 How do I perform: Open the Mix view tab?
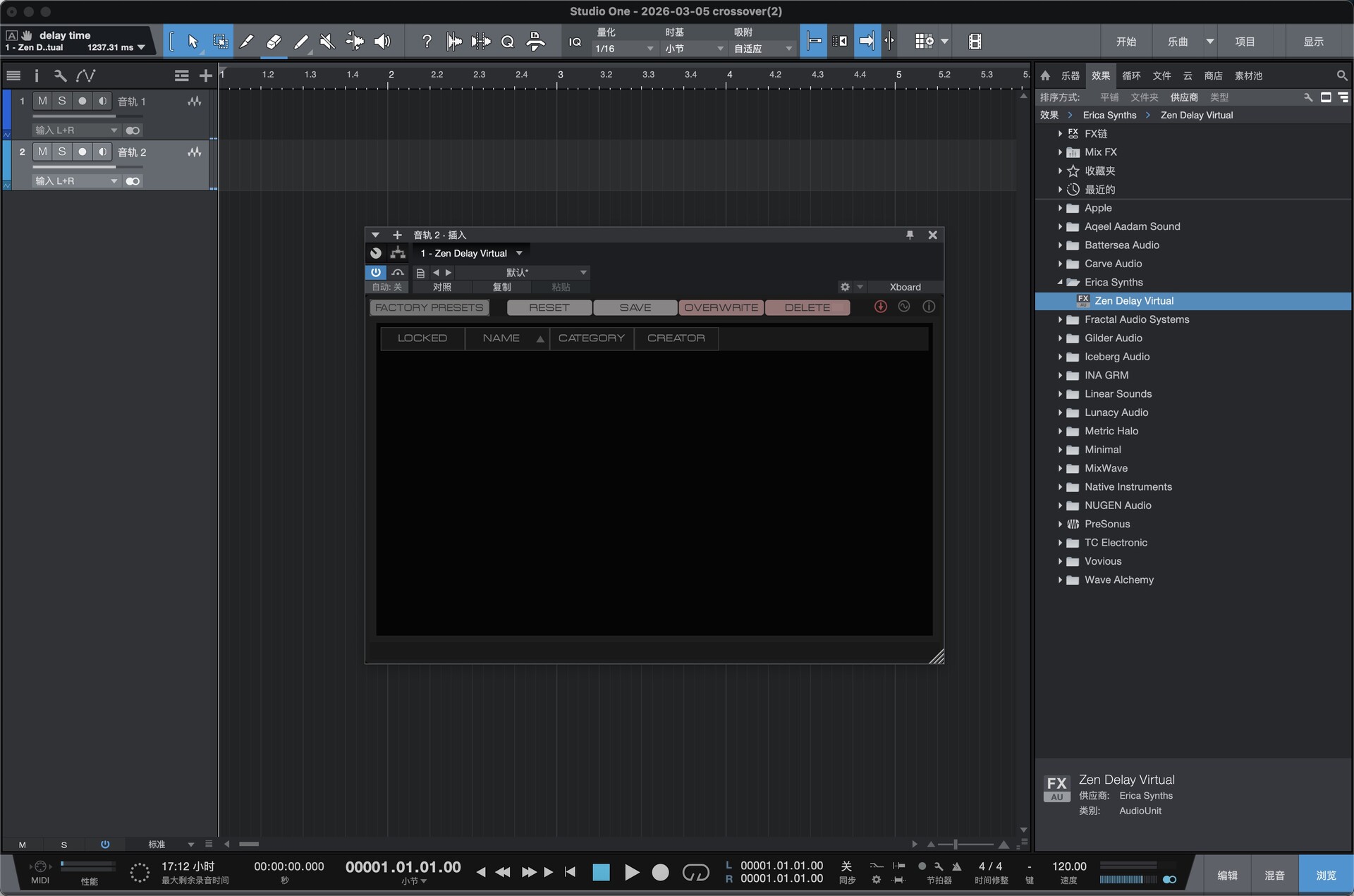click(x=1274, y=875)
